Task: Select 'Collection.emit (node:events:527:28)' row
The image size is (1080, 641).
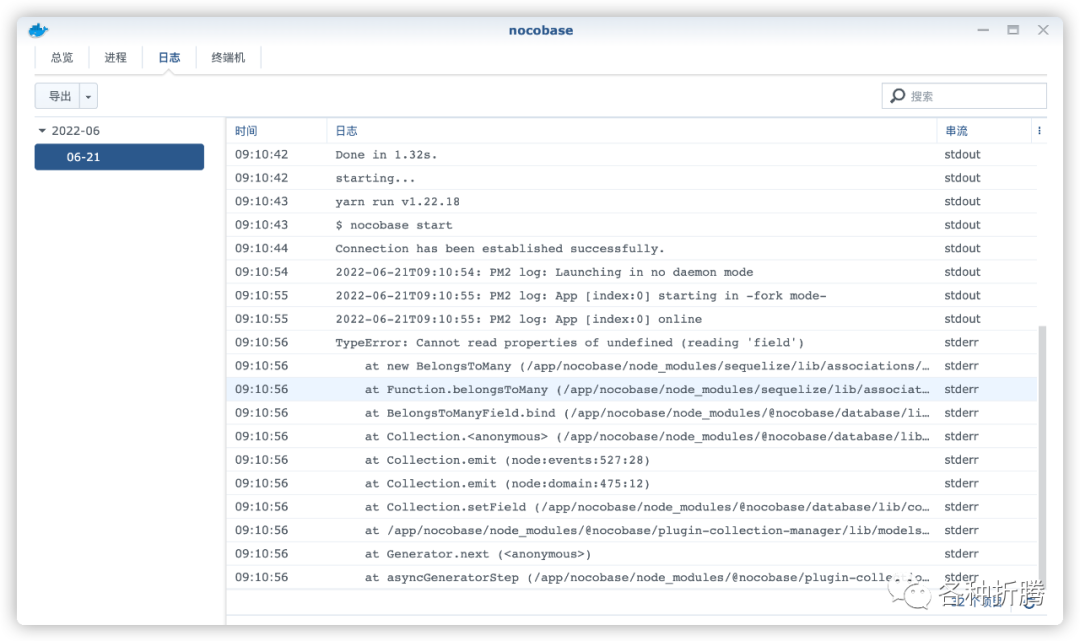Action: (632, 459)
